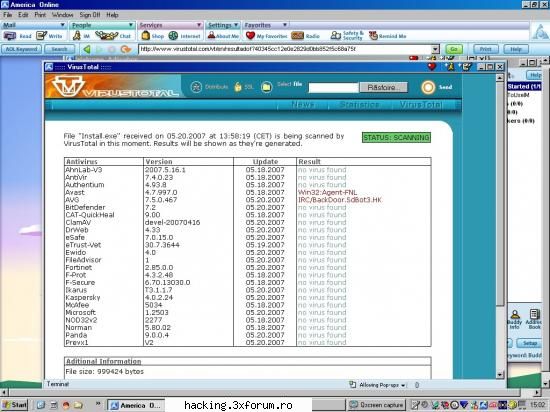Open address bar URL history dropdown
Image resolution: width=550 pixels, height=412 pixels.
435,49
